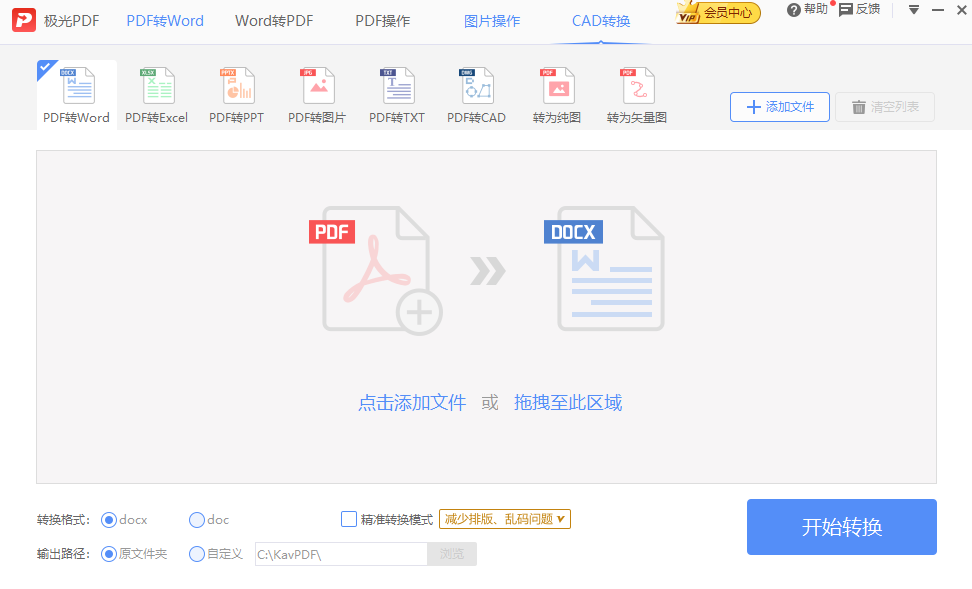The image size is (972, 589).
Task: Choose 自定义 custom output path
Action: pos(196,553)
